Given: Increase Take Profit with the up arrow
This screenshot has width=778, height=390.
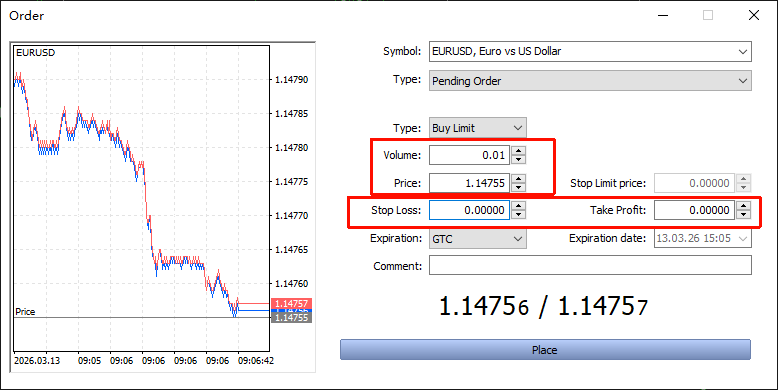Looking at the screenshot, I should point(743,206).
